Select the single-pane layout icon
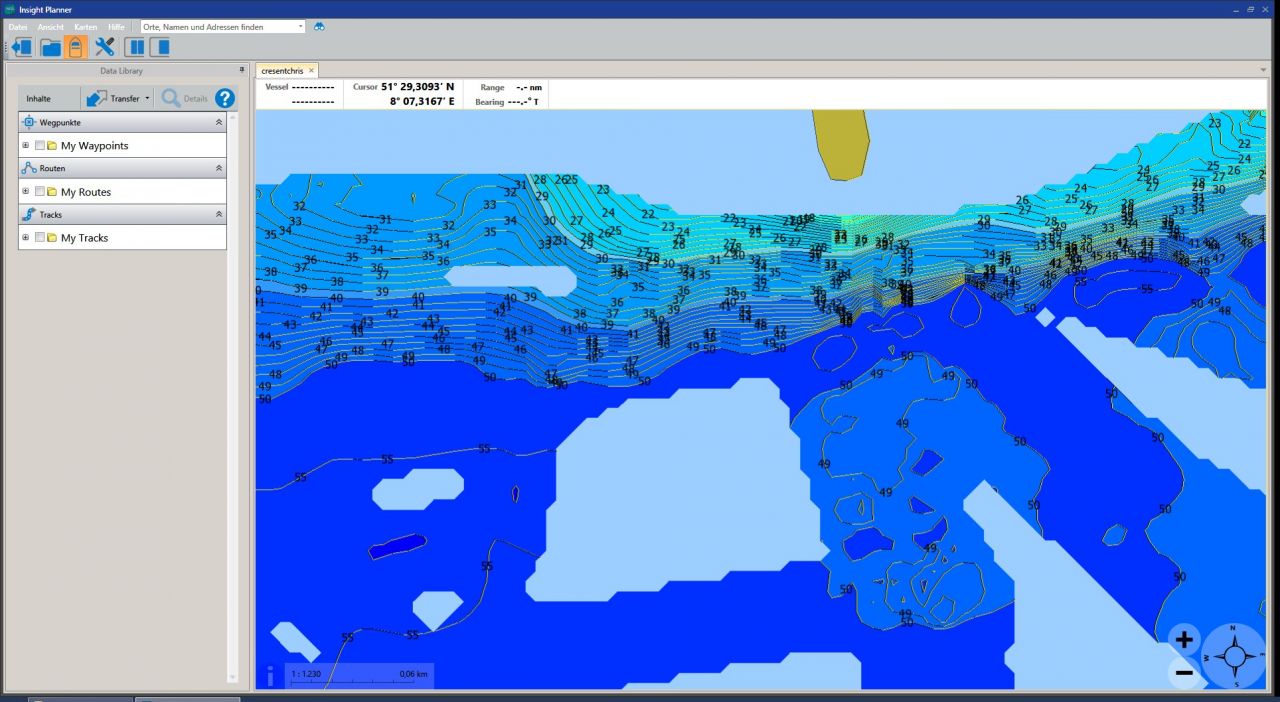The image size is (1280, 702). coord(160,47)
